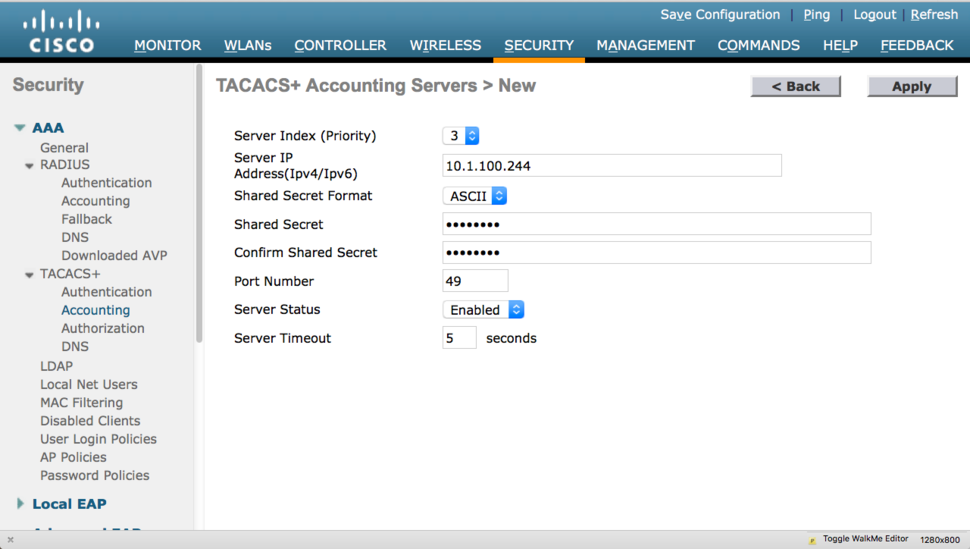Click the WalkMe editor icon in status bar
Viewport: 970px width, 549px height.
pyautogui.click(x=812, y=540)
